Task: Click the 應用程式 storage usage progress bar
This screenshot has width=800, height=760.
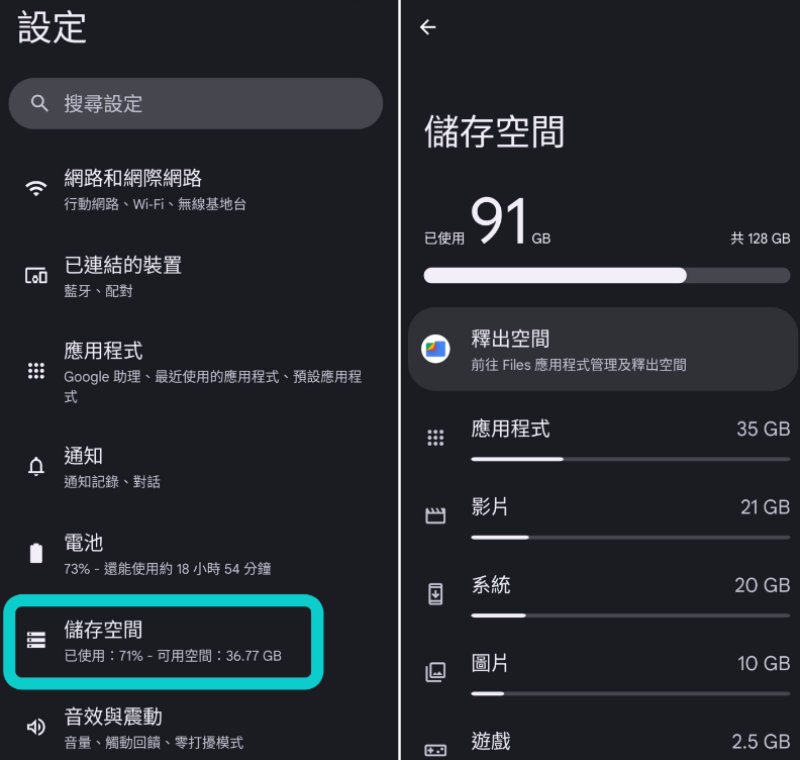Action: point(631,459)
